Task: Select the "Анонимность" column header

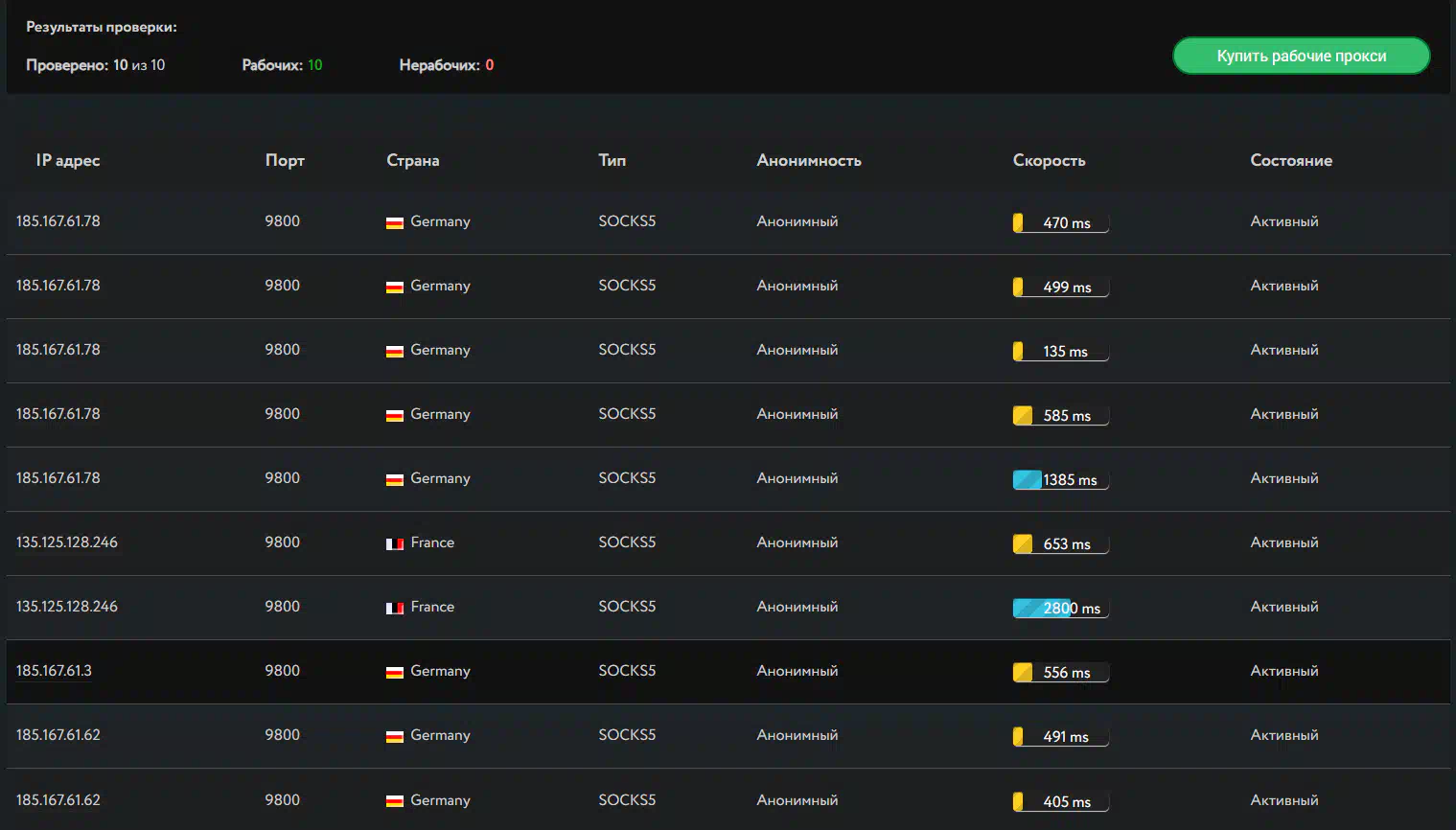Action: pos(809,160)
